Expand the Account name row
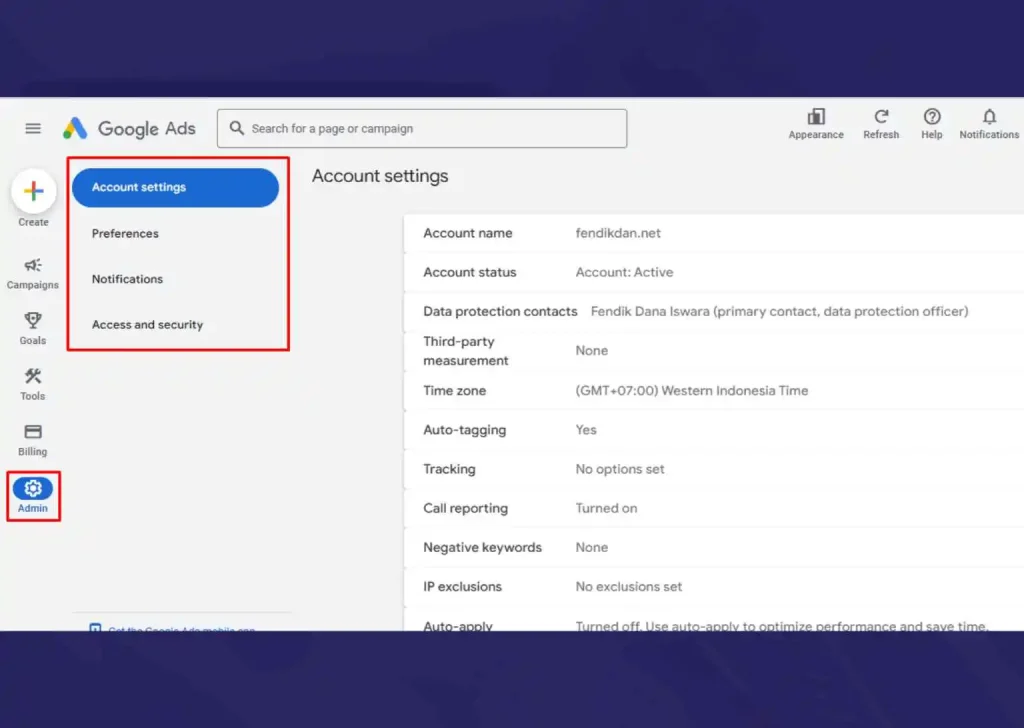1024x728 pixels. tap(714, 233)
